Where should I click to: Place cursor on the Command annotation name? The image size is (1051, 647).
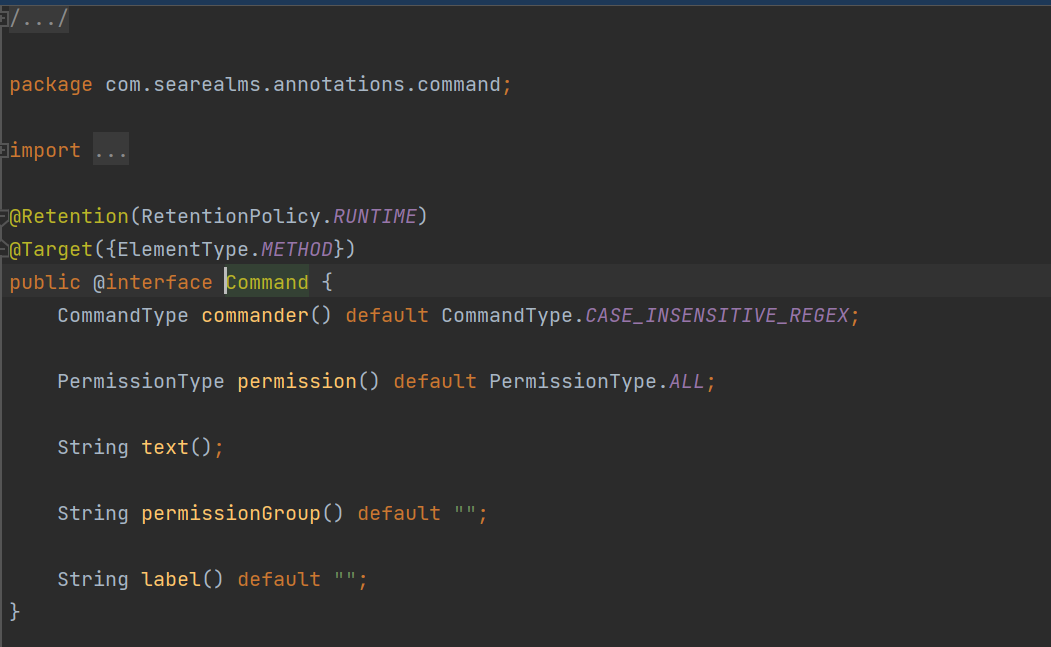(x=267, y=283)
